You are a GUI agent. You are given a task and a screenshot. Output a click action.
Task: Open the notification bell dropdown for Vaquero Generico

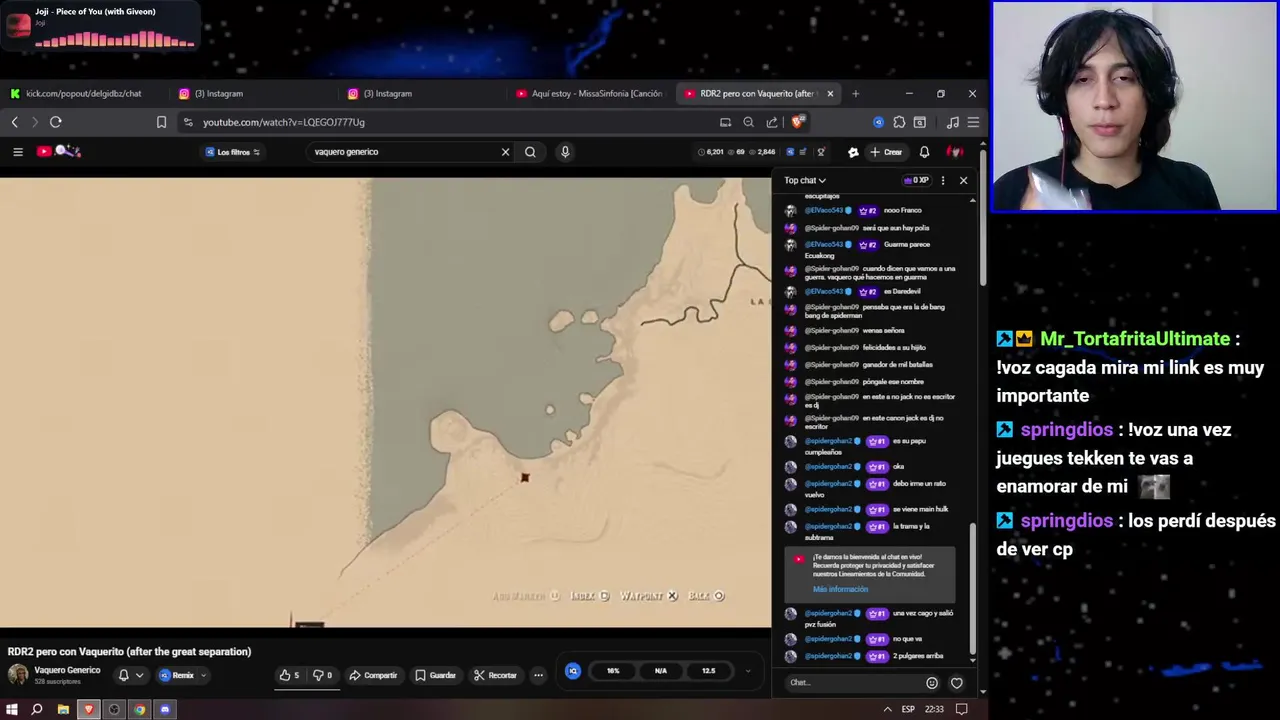point(131,675)
